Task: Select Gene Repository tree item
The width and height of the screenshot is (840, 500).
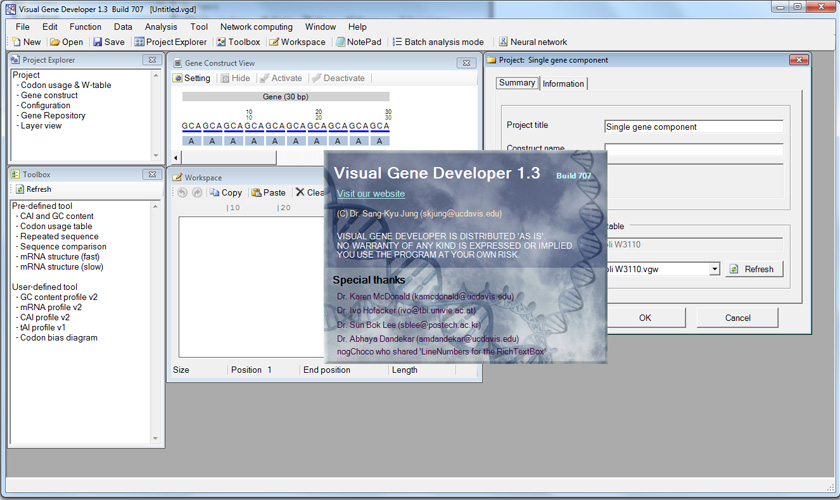Action: pyautogui.click(x=53, y=116)
